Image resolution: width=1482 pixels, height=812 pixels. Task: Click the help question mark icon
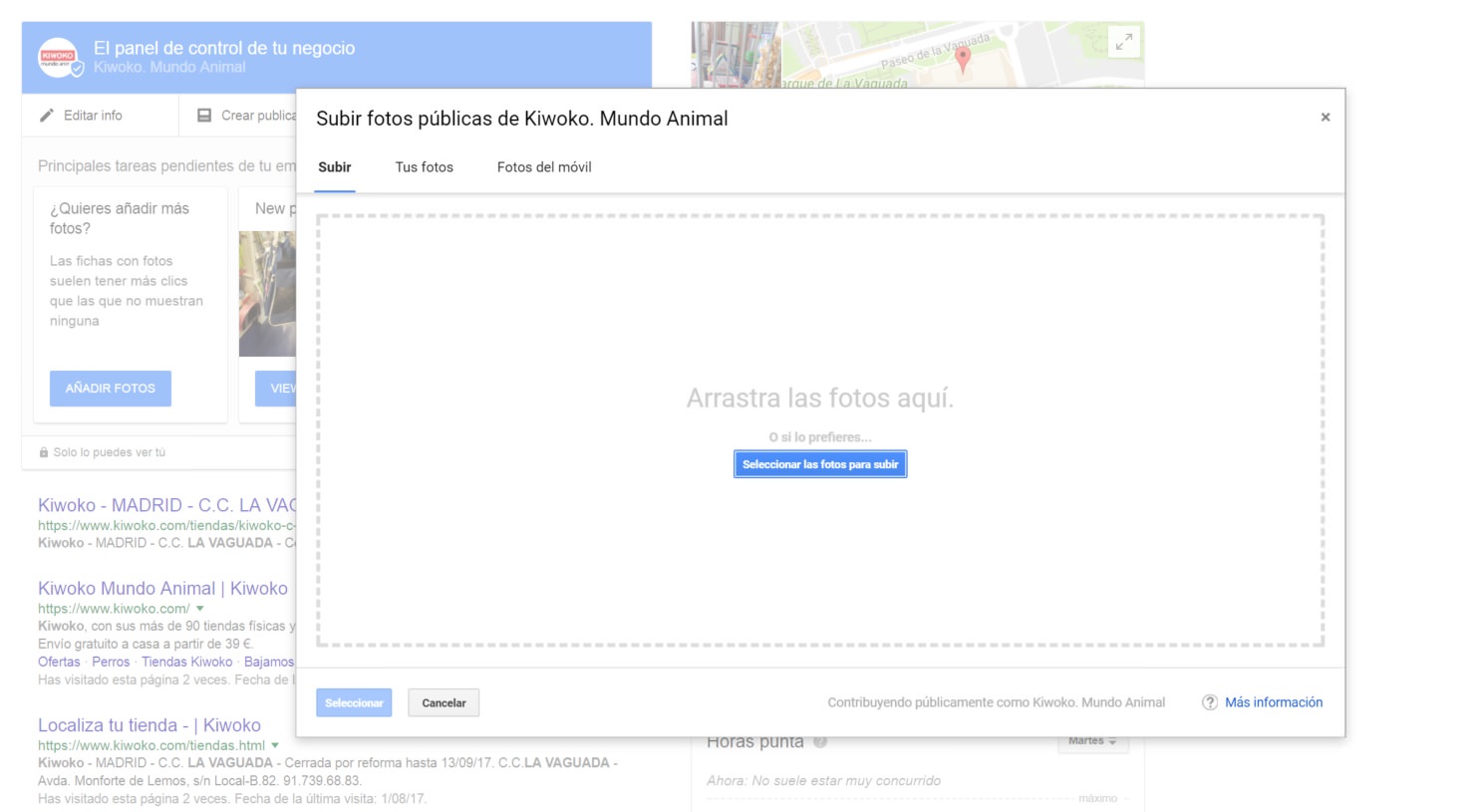[x=1210, y=702]
